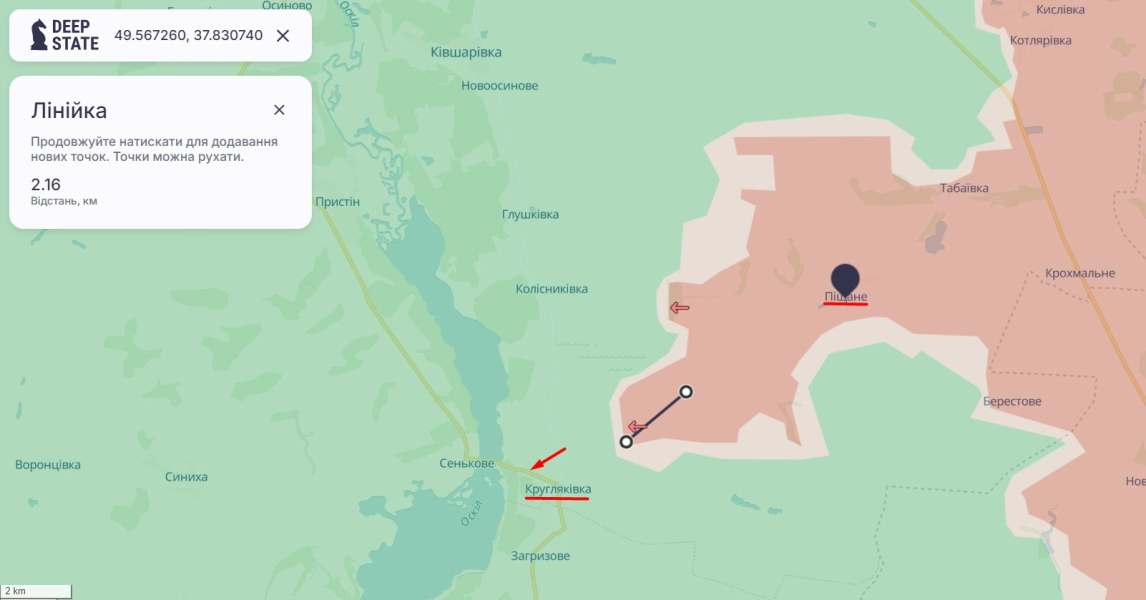This screenshot has height=600, width=1146.
Task: Select the lower ruler endpoint circle
Action: 626,441
